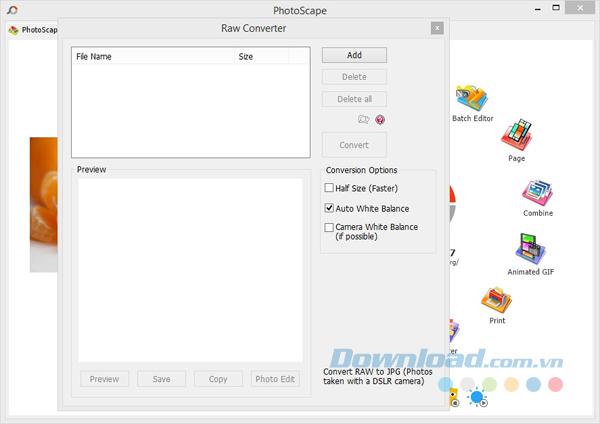
Task: Click the magnifier icon in PhotoScape title bar
Action: (12, 10)
